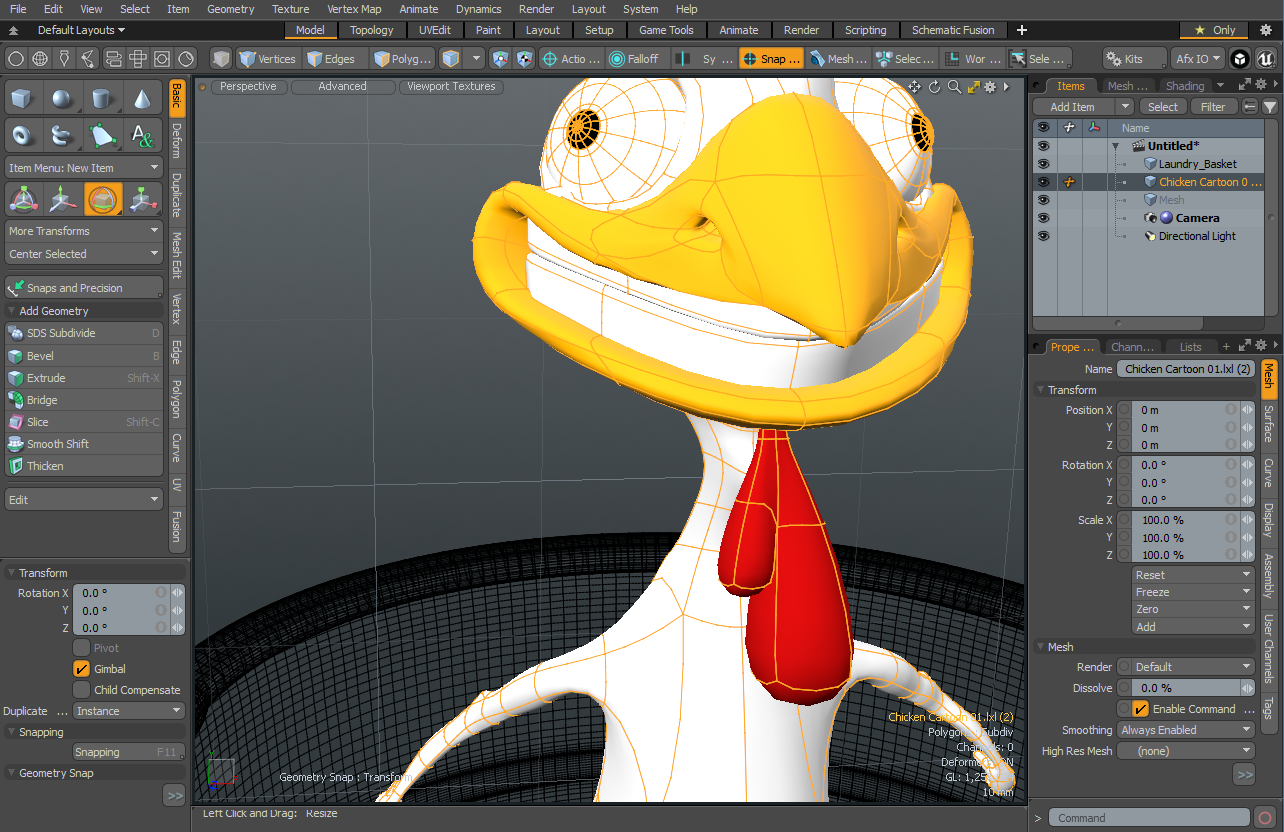The image size is (1284, 832).
Task: Open the Item Menu: New Item dropdown
Action: (83, 168)
